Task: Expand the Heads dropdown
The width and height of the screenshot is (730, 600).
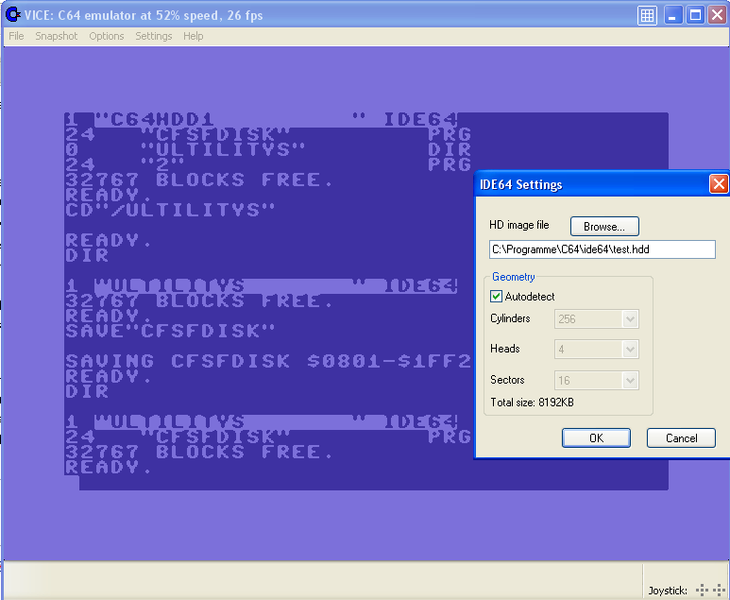Action: pos(630,350)
